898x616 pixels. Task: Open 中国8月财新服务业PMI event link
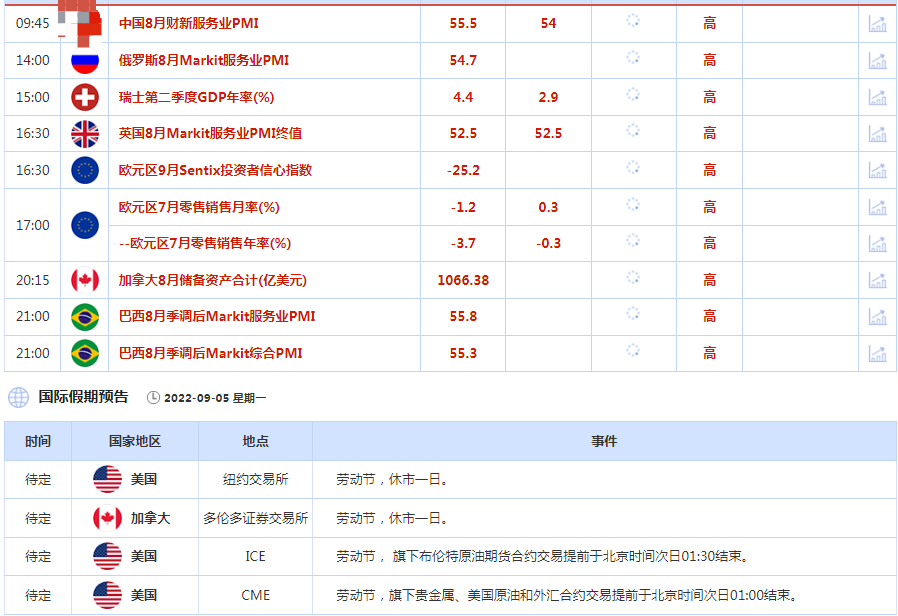[188, 23]
